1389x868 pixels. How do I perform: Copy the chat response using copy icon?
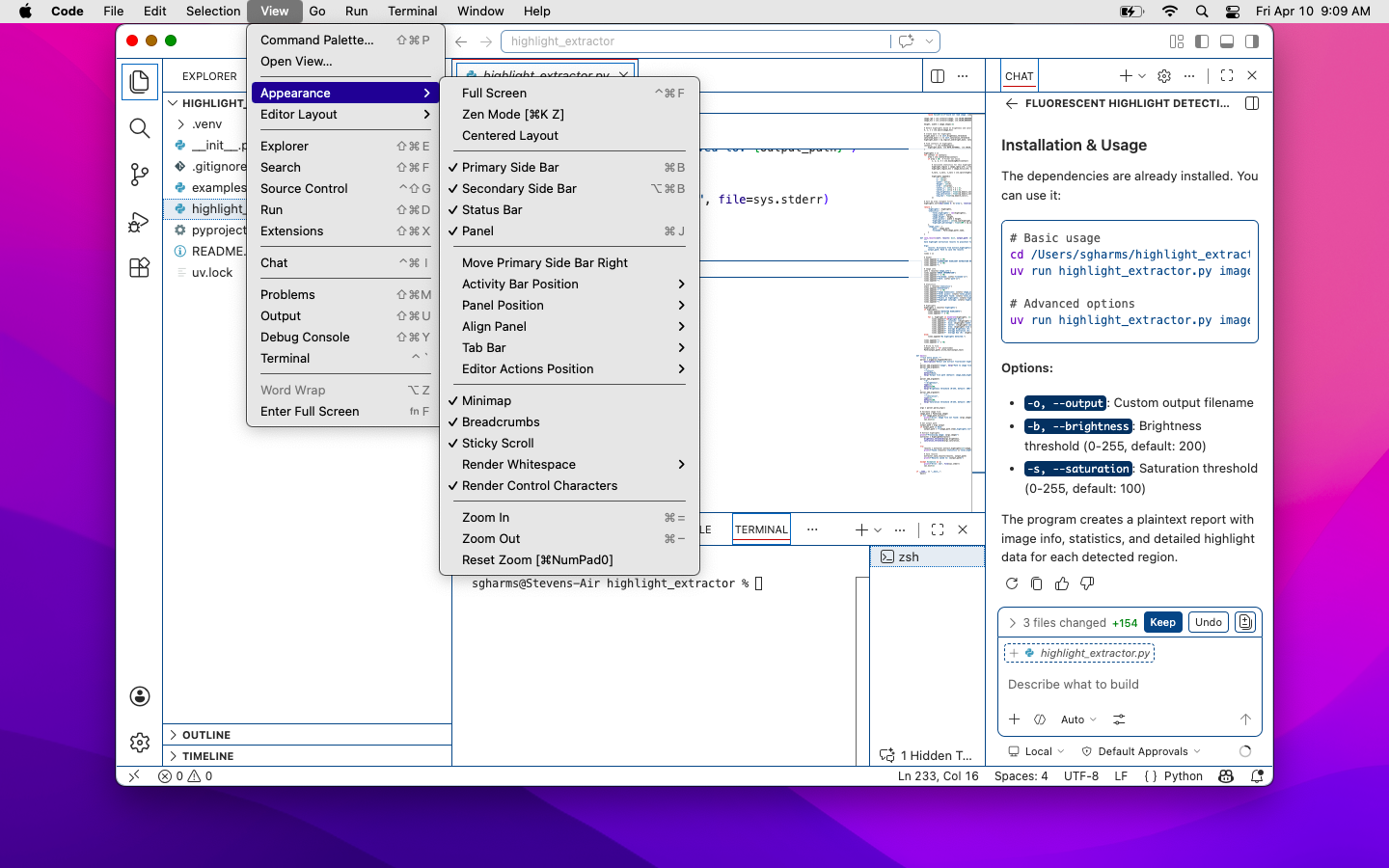click(1036, 583)
